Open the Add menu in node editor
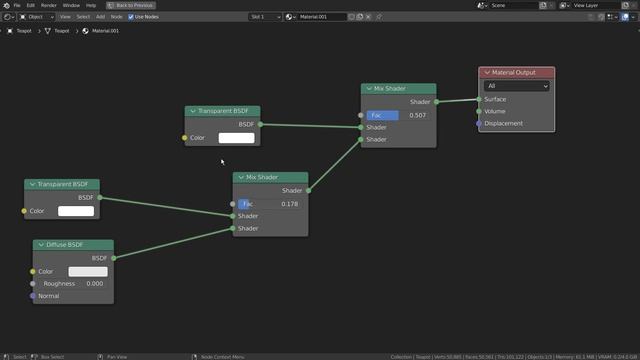640x360 pixels. (x=100, y=17)
